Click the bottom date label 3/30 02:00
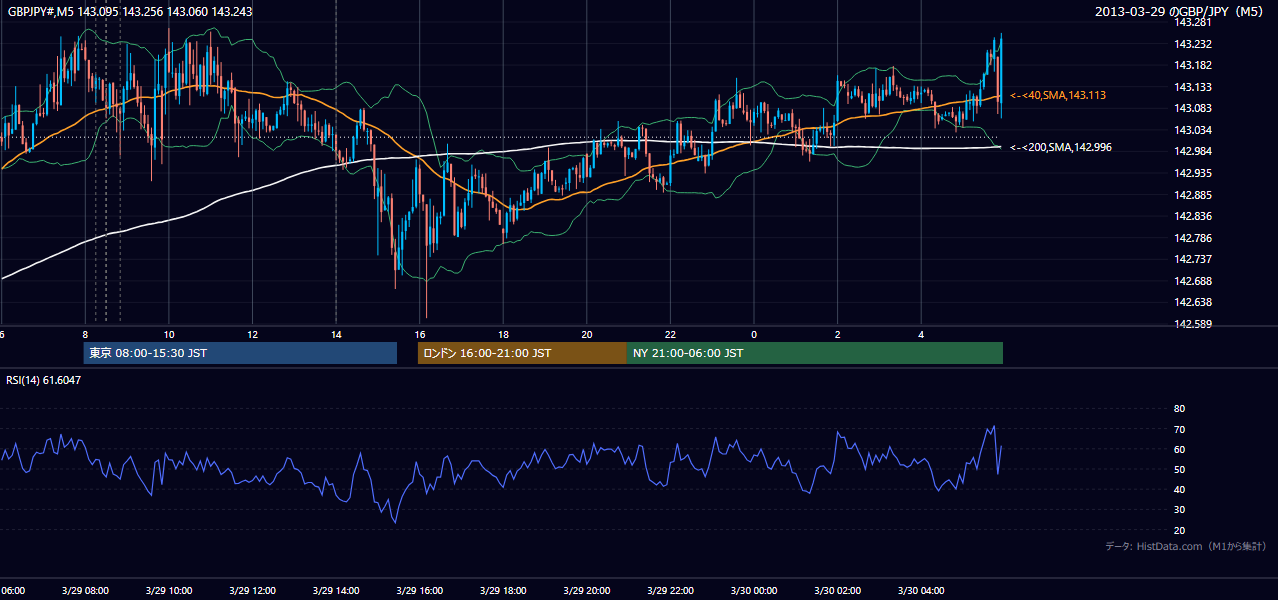The image size is (1278, 600). coord(837,591)
